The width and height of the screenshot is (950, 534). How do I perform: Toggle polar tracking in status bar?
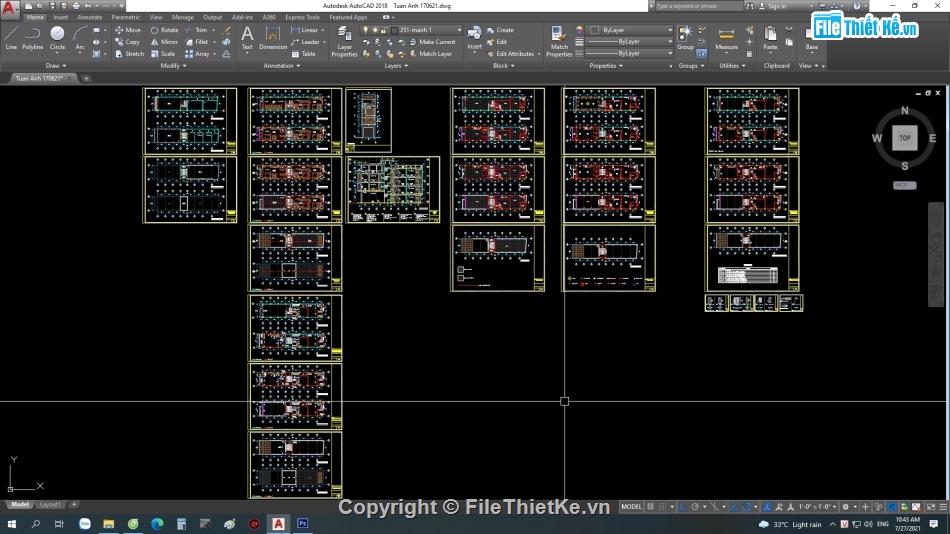695,507
